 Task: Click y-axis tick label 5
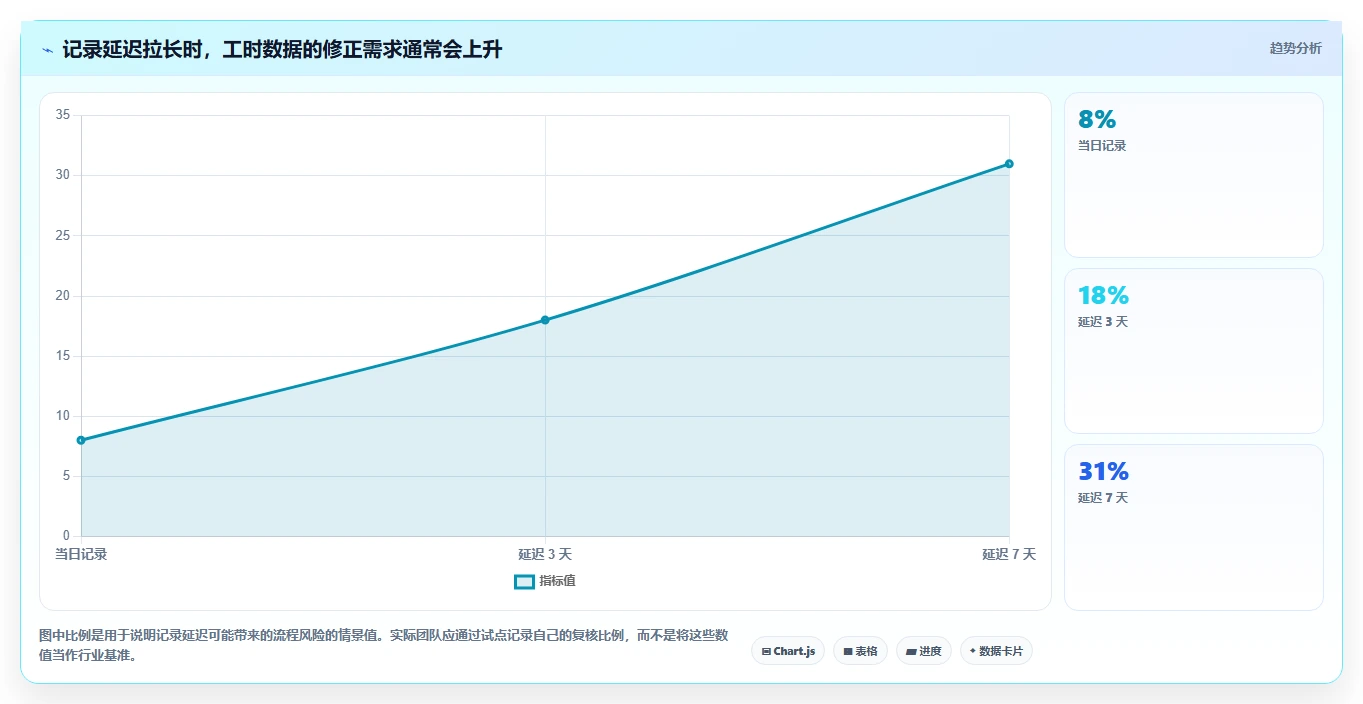(x=66, y=476)
